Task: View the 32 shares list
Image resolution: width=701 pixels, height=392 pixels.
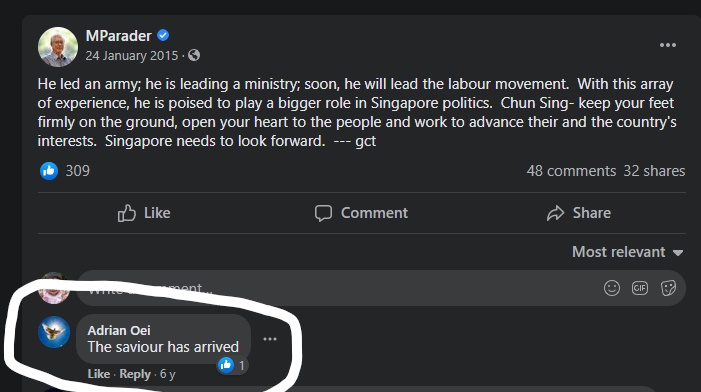Action: 654,171
